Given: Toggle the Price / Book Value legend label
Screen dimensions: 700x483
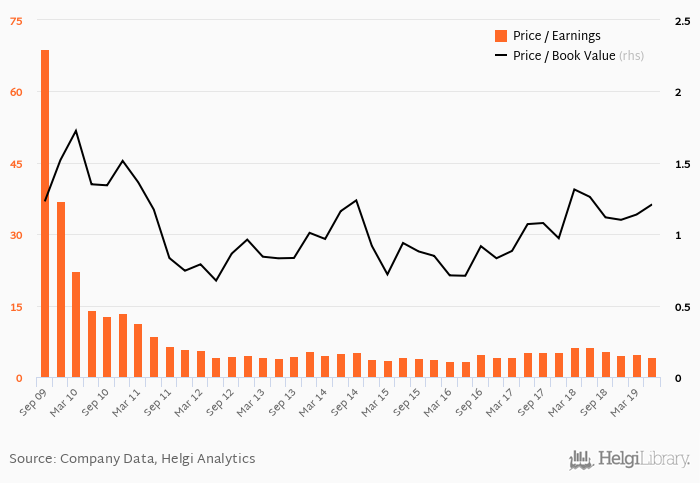Looking at the screenshot, I should (564, 55).
